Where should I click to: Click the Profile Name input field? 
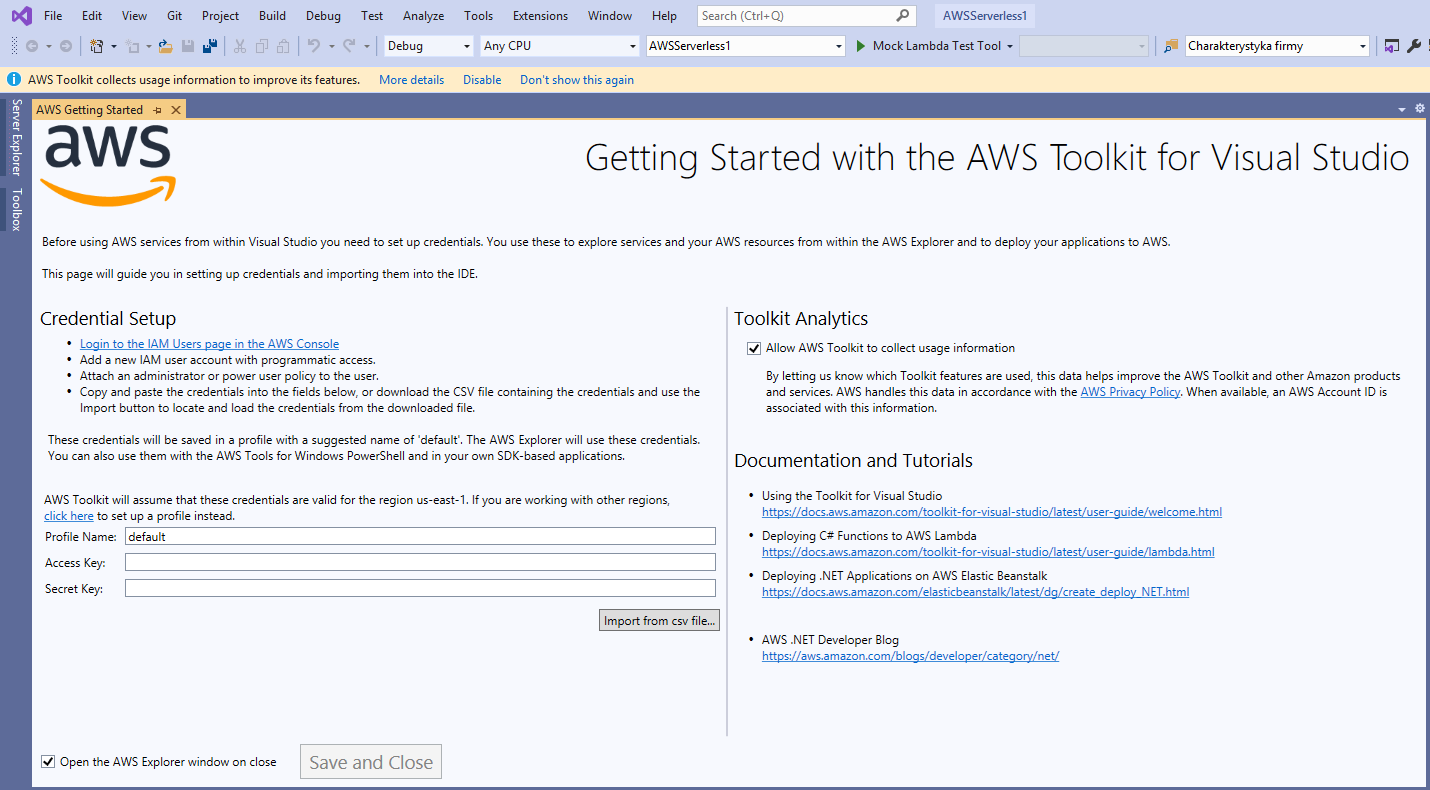420,536
